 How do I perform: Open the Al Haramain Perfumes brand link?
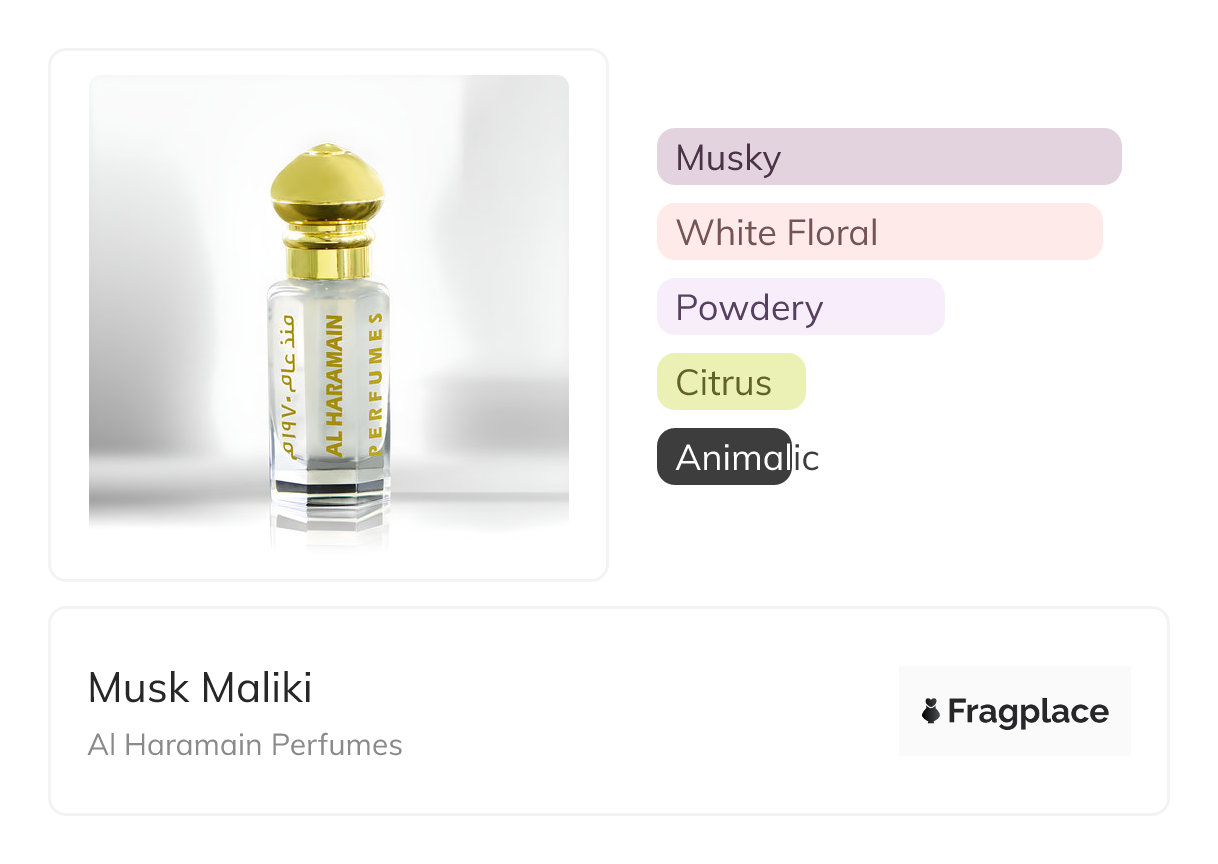point(245,745)
